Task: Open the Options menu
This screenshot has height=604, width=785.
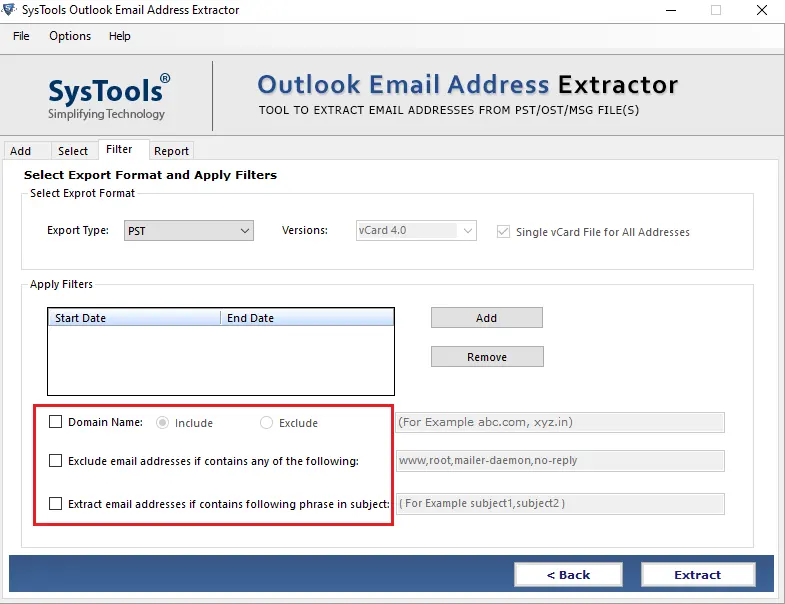Action: 70,36
